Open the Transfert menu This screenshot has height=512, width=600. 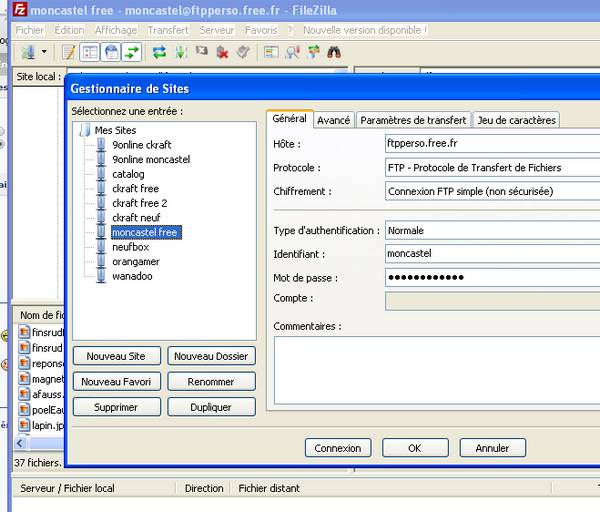click(168, 30)
